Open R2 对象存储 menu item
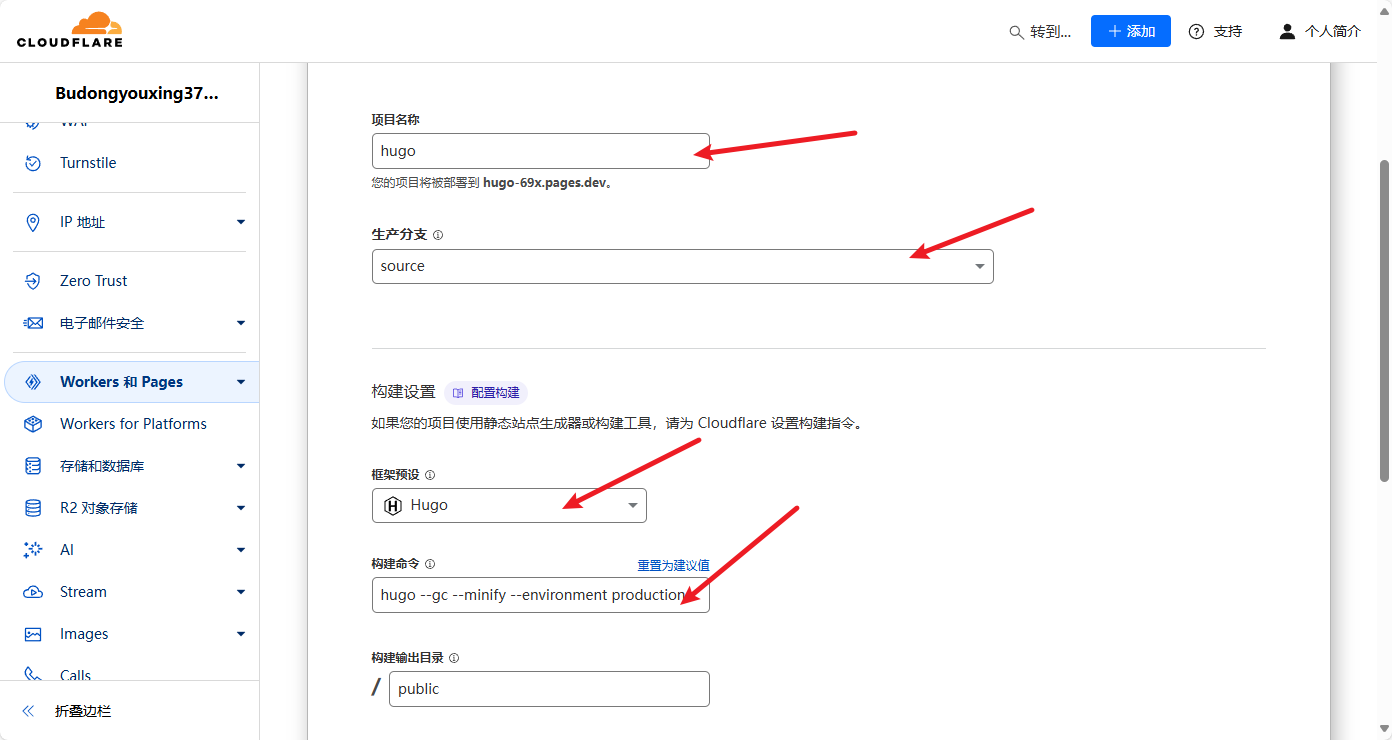This screenshot has width=1392, height=740. tap(99, 508)
